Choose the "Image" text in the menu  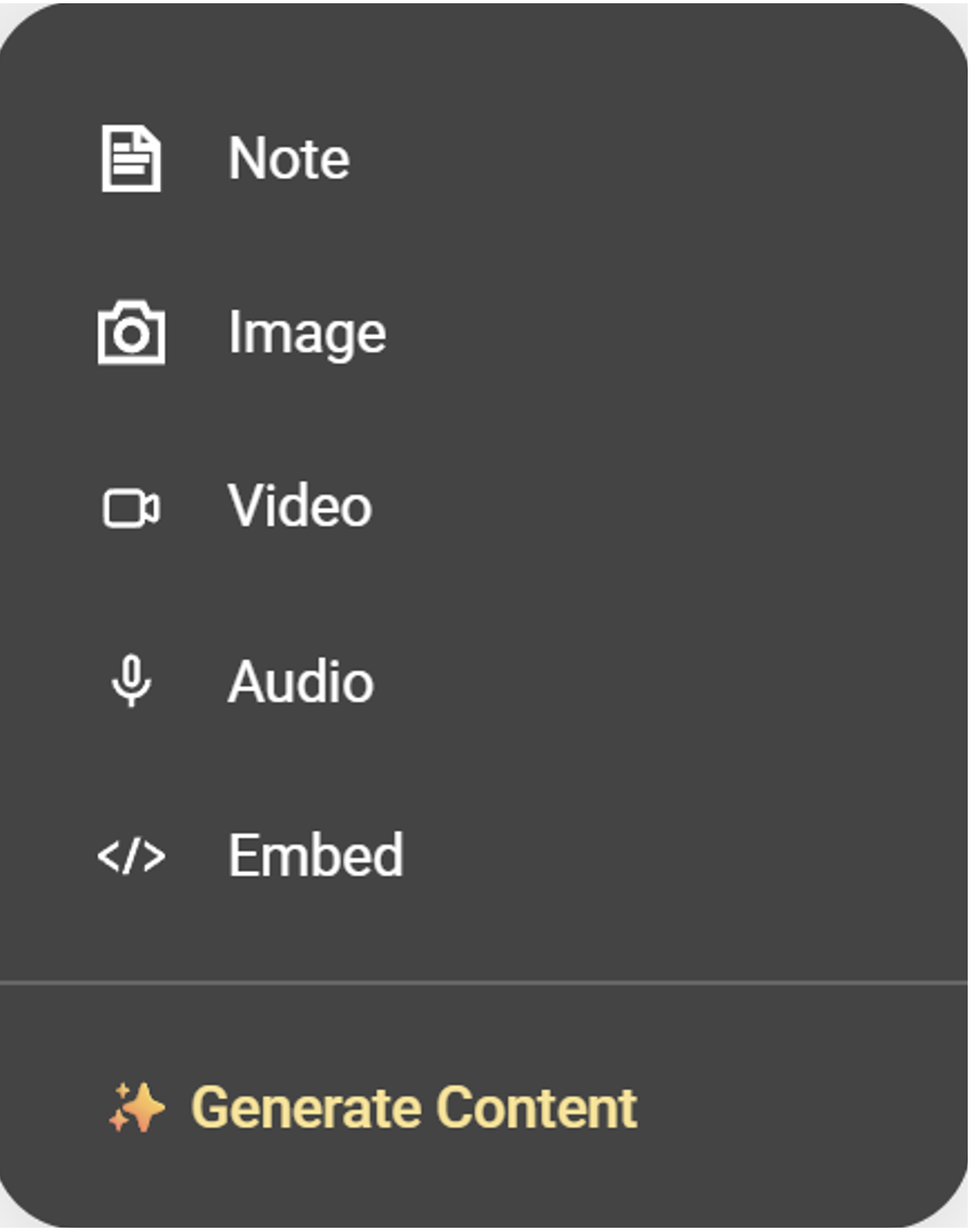tap(306, 334)
